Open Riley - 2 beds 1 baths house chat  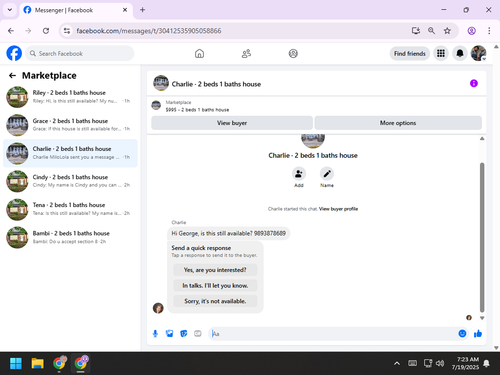pos(70,97)
